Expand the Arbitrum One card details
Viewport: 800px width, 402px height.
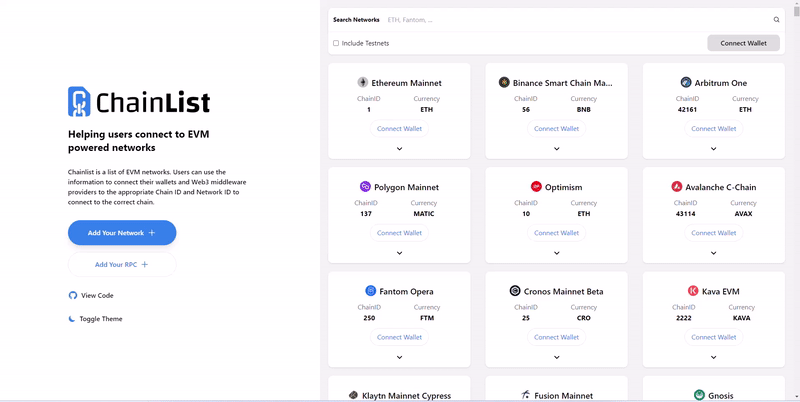click(x=713, y=149)
